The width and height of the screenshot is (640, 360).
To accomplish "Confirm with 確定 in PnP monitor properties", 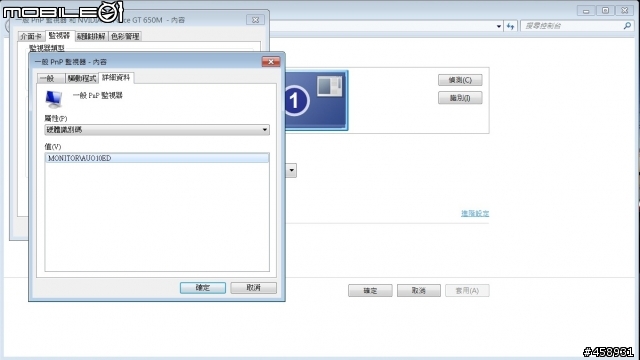I will (x=203, y=288).
